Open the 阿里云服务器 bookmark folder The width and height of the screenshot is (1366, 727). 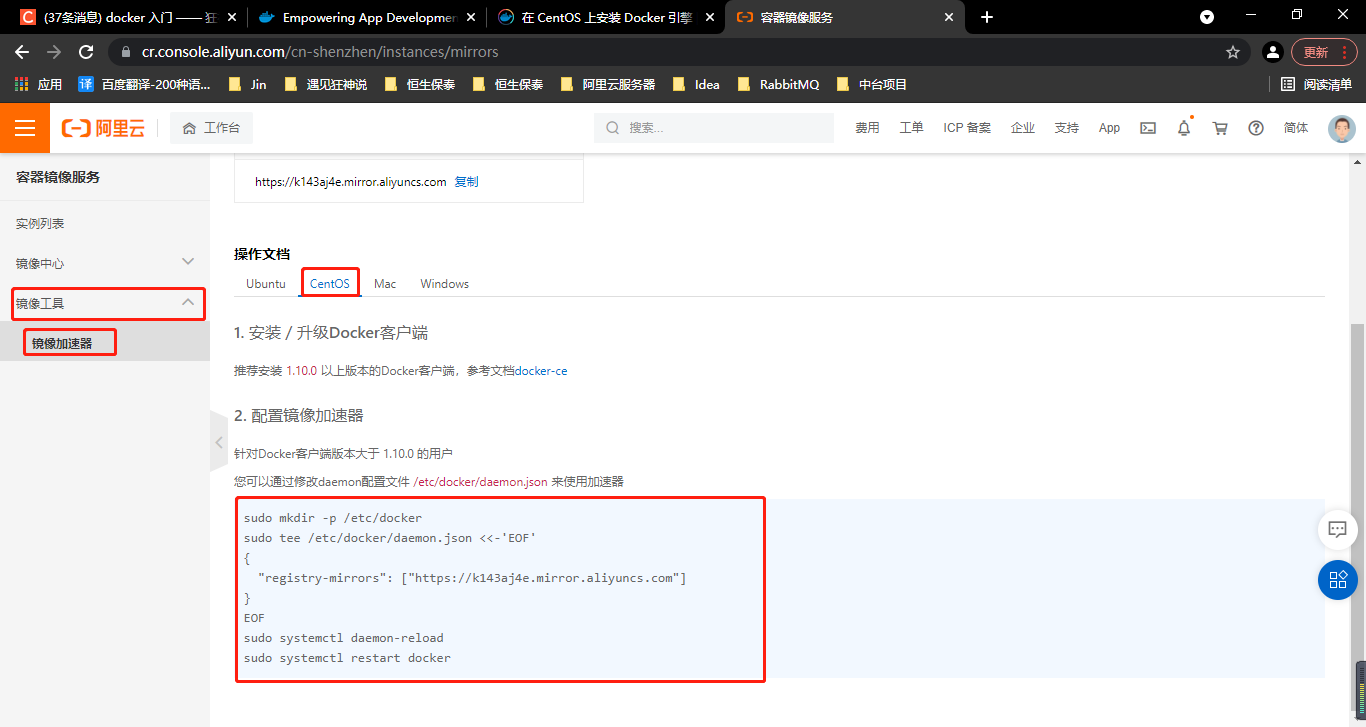tap(608, 85)
